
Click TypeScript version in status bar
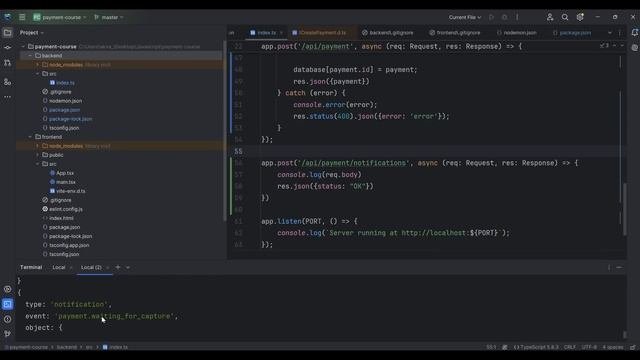(536, 347)
